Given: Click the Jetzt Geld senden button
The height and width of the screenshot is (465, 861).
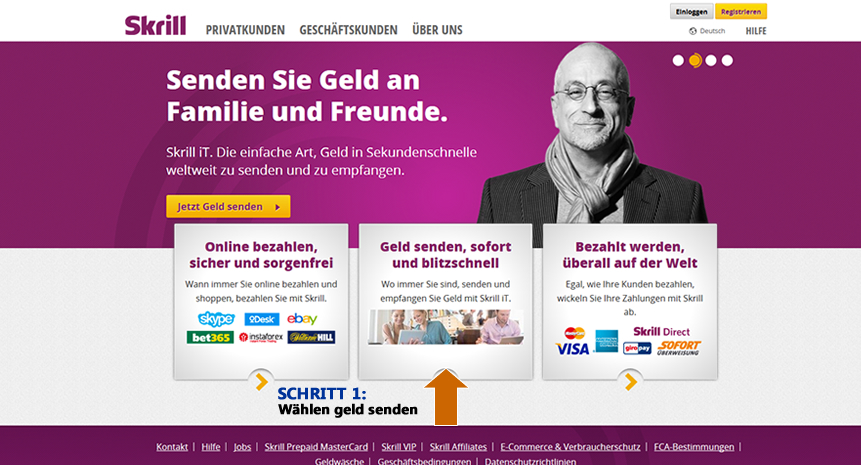Looking at the screenshot, I should [228, 206].
